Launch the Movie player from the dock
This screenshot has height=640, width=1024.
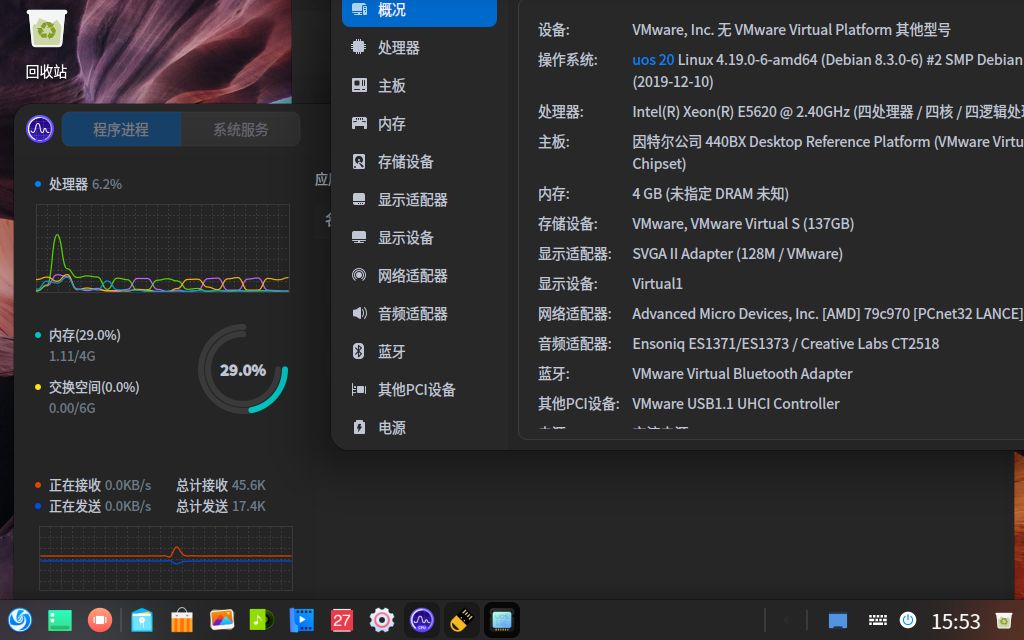tap(302, 620)
